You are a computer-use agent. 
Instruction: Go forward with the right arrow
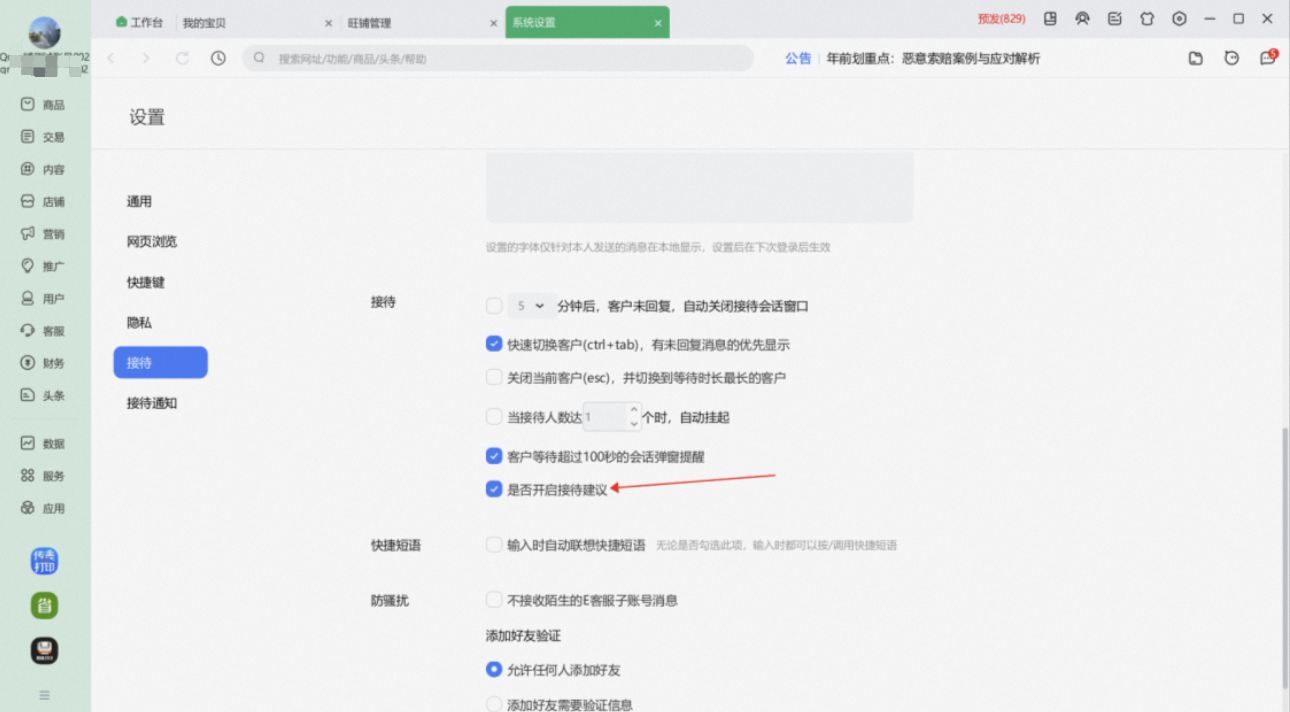tap(146, 58)
